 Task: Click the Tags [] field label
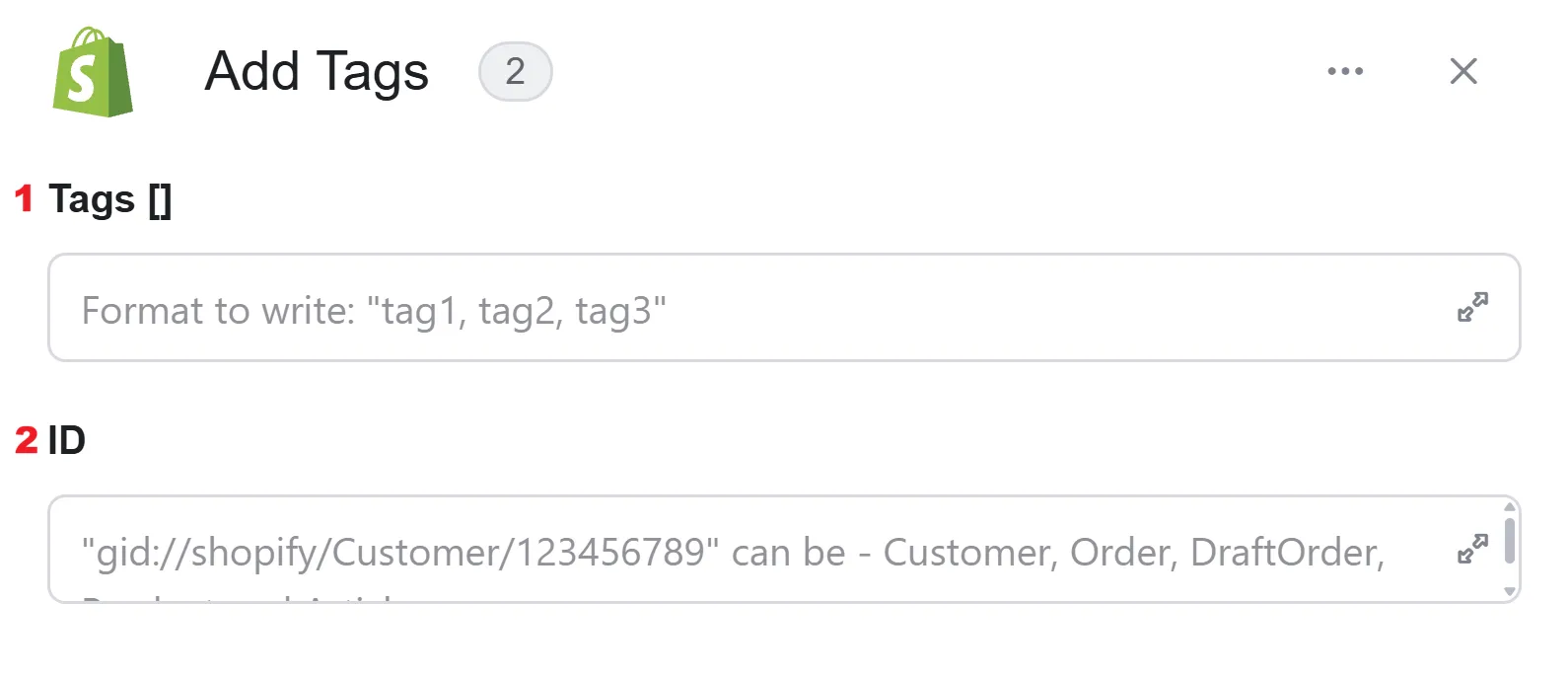[x=110, y=199]
